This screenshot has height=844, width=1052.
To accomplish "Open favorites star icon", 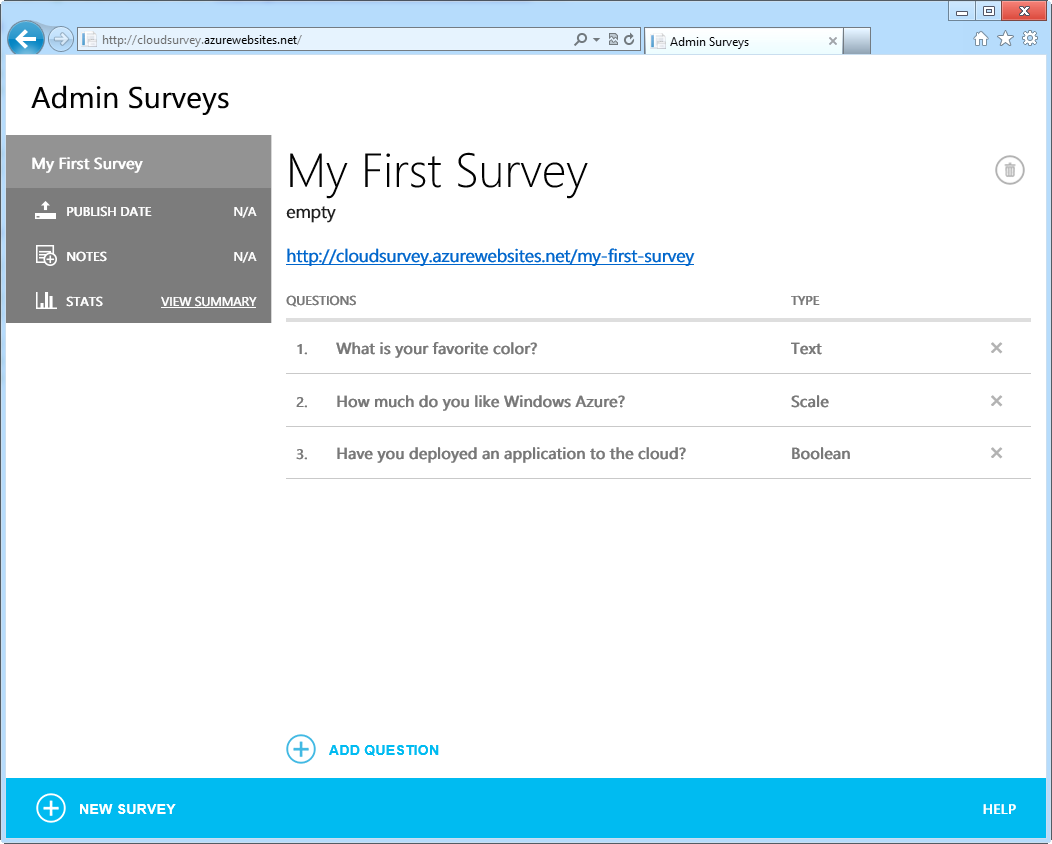I will pyautogui.click(x=1005, y=39).
